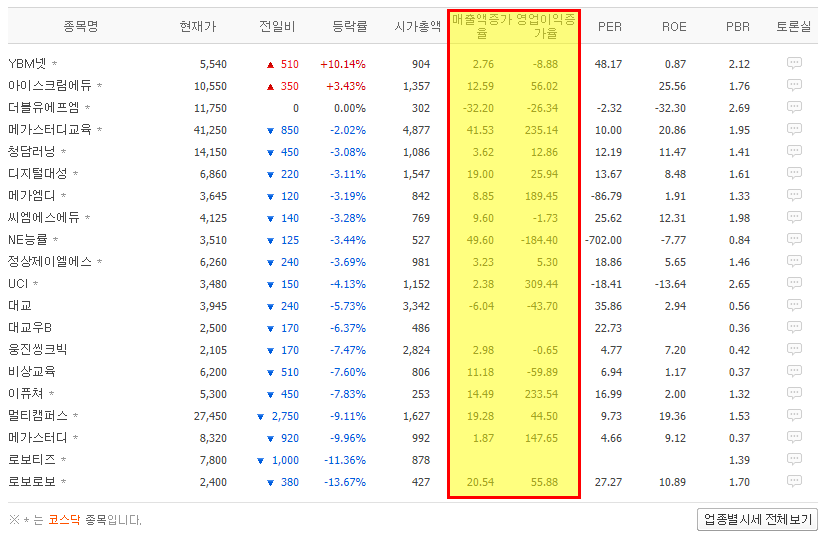Viewport: 826px width, 537px height.
Task: Select the -13.67% change rate value
Action: click(x=345, y=482)
